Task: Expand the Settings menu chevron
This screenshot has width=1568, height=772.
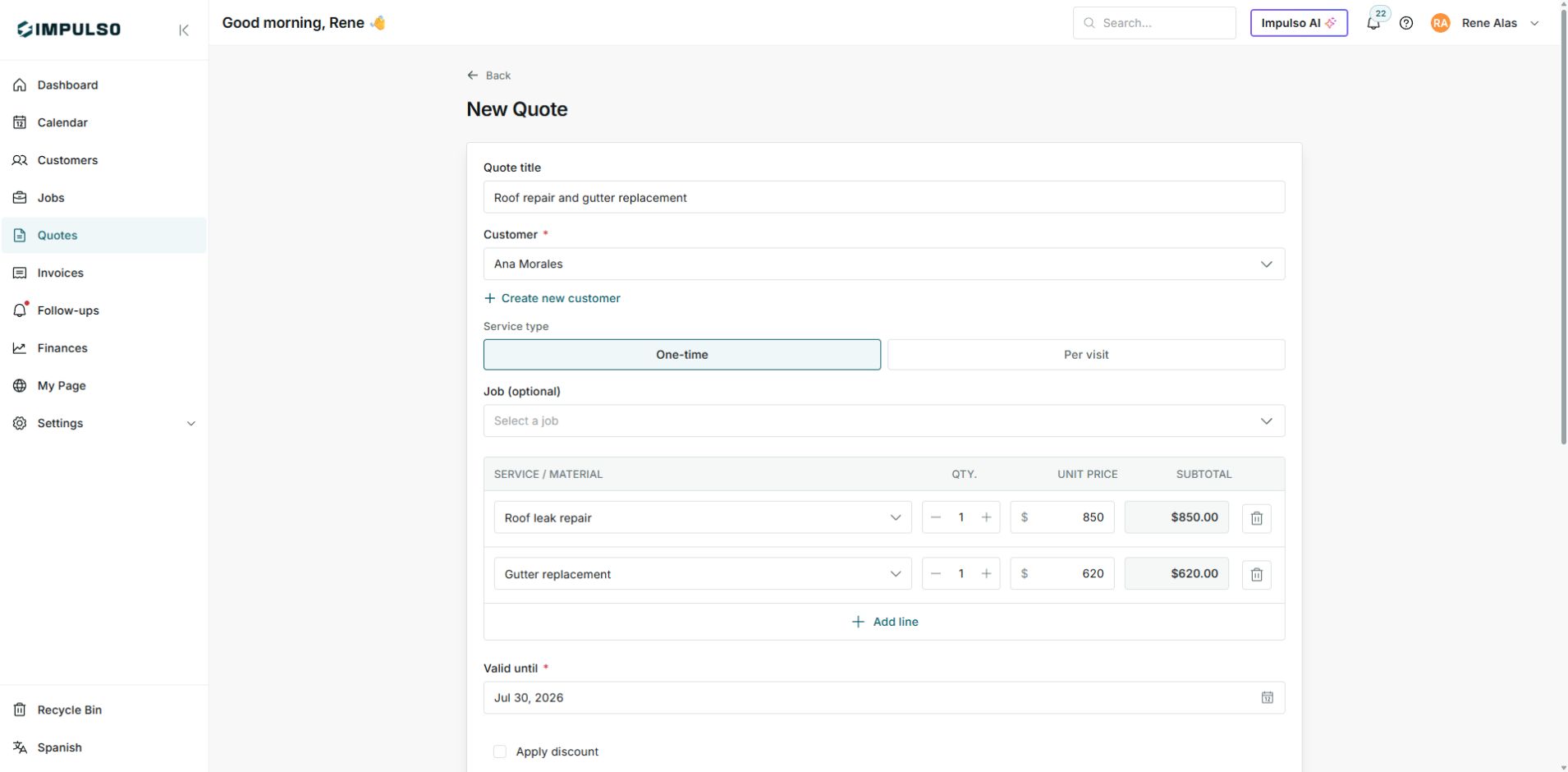Action: pos(191,424)
